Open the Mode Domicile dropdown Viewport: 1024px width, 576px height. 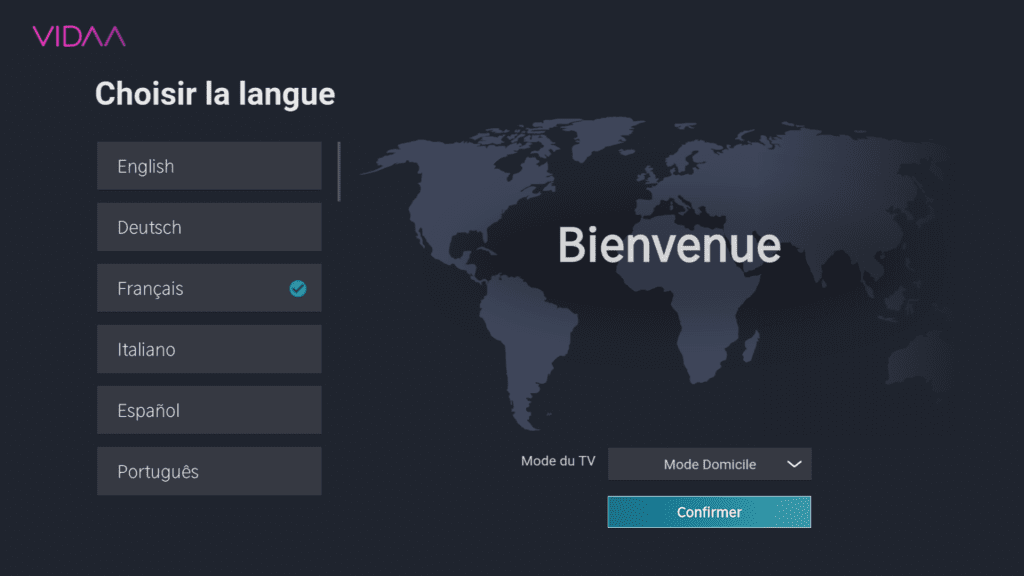709,464
